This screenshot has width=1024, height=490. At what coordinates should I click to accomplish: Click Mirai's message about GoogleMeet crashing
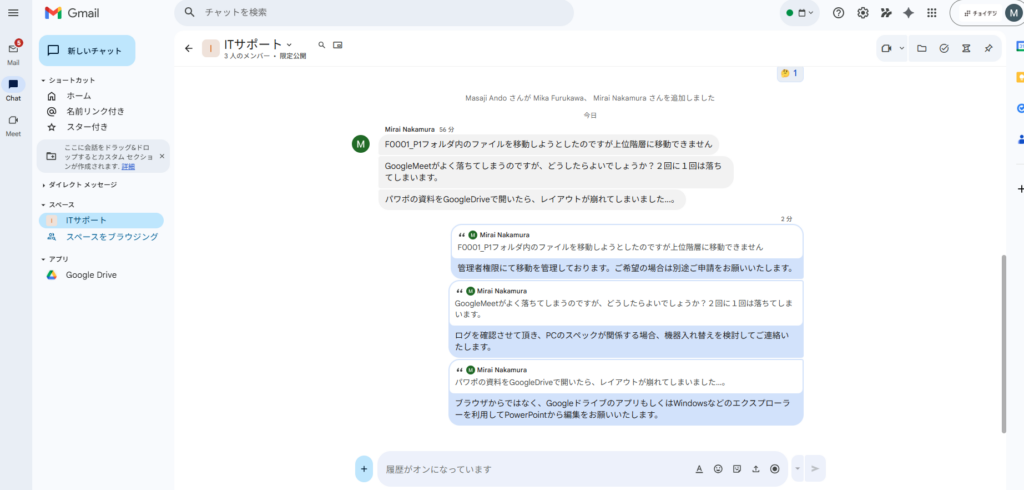(x=556, y=172)
